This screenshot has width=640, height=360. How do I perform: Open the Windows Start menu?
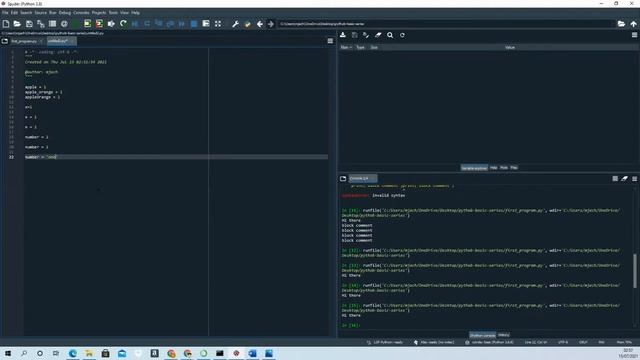click(x=7, y=353)
